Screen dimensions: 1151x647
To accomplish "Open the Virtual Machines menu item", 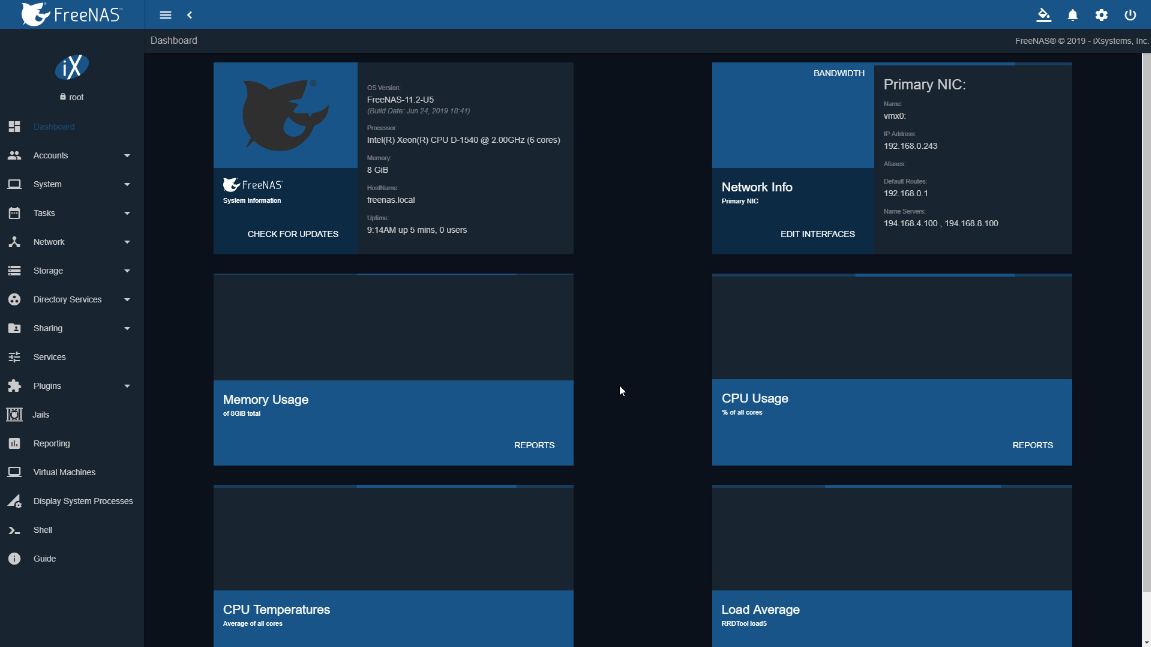I will 72,472.
